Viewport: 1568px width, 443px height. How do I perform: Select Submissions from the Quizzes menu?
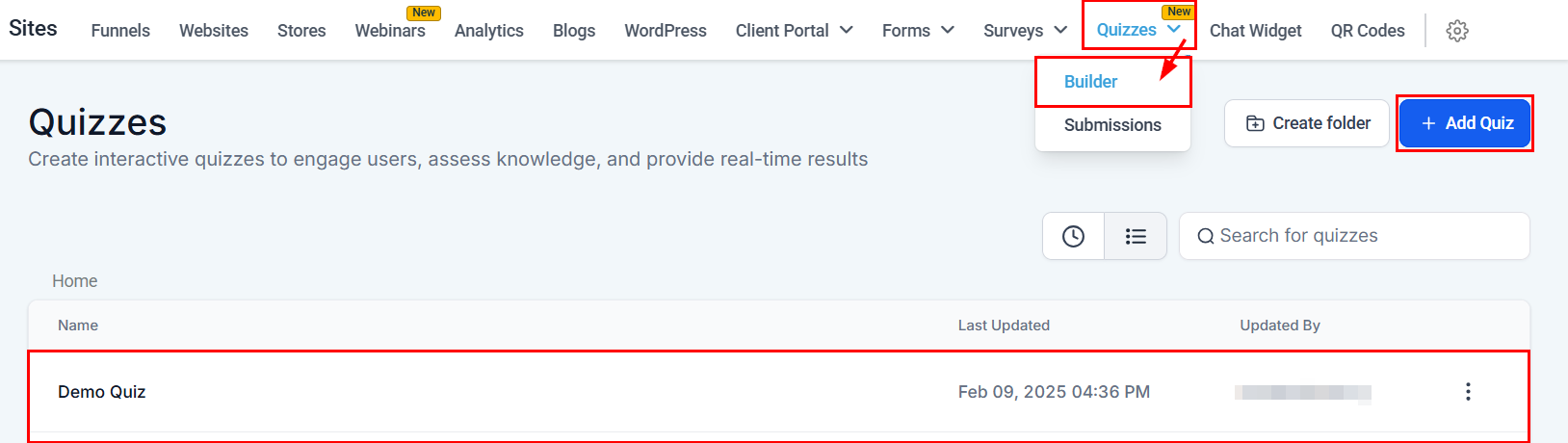(x=1112, y=125)
